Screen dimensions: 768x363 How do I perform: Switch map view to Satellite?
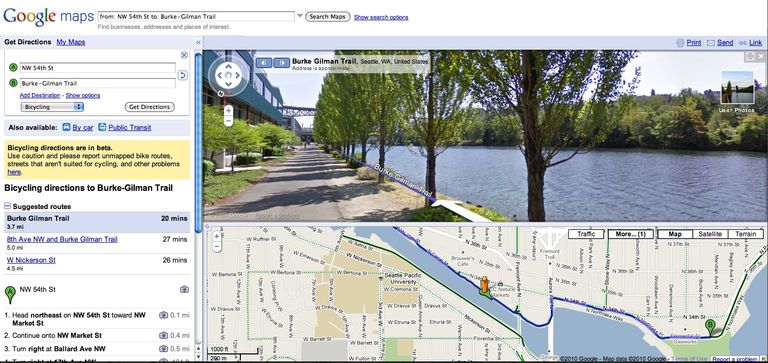[710, 234]
